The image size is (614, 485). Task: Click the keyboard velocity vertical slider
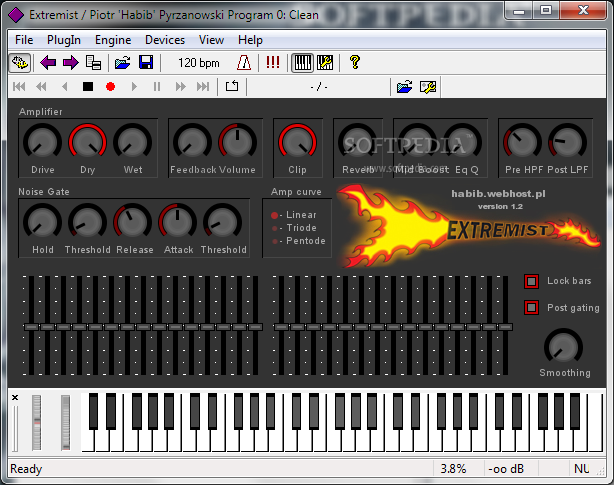coord(15,429)
